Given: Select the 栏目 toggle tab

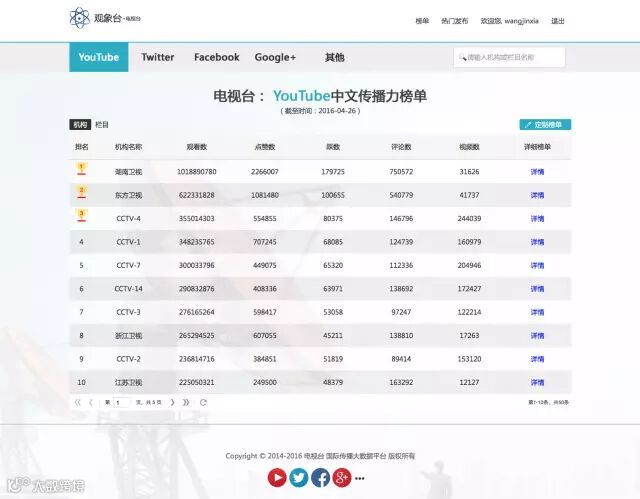Looking at the screenshot, I should pos(102,124).
